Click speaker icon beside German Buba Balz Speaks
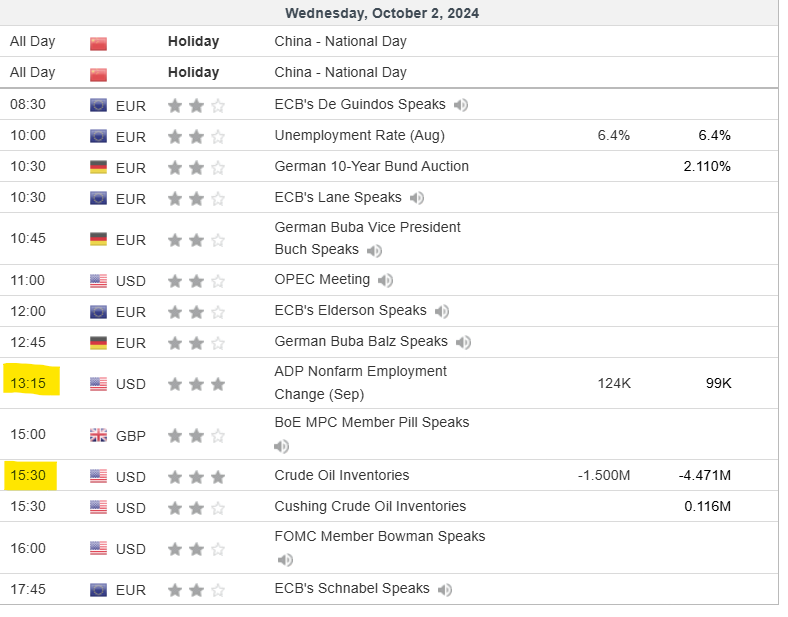The image size is (788, 617). point(463,342)
